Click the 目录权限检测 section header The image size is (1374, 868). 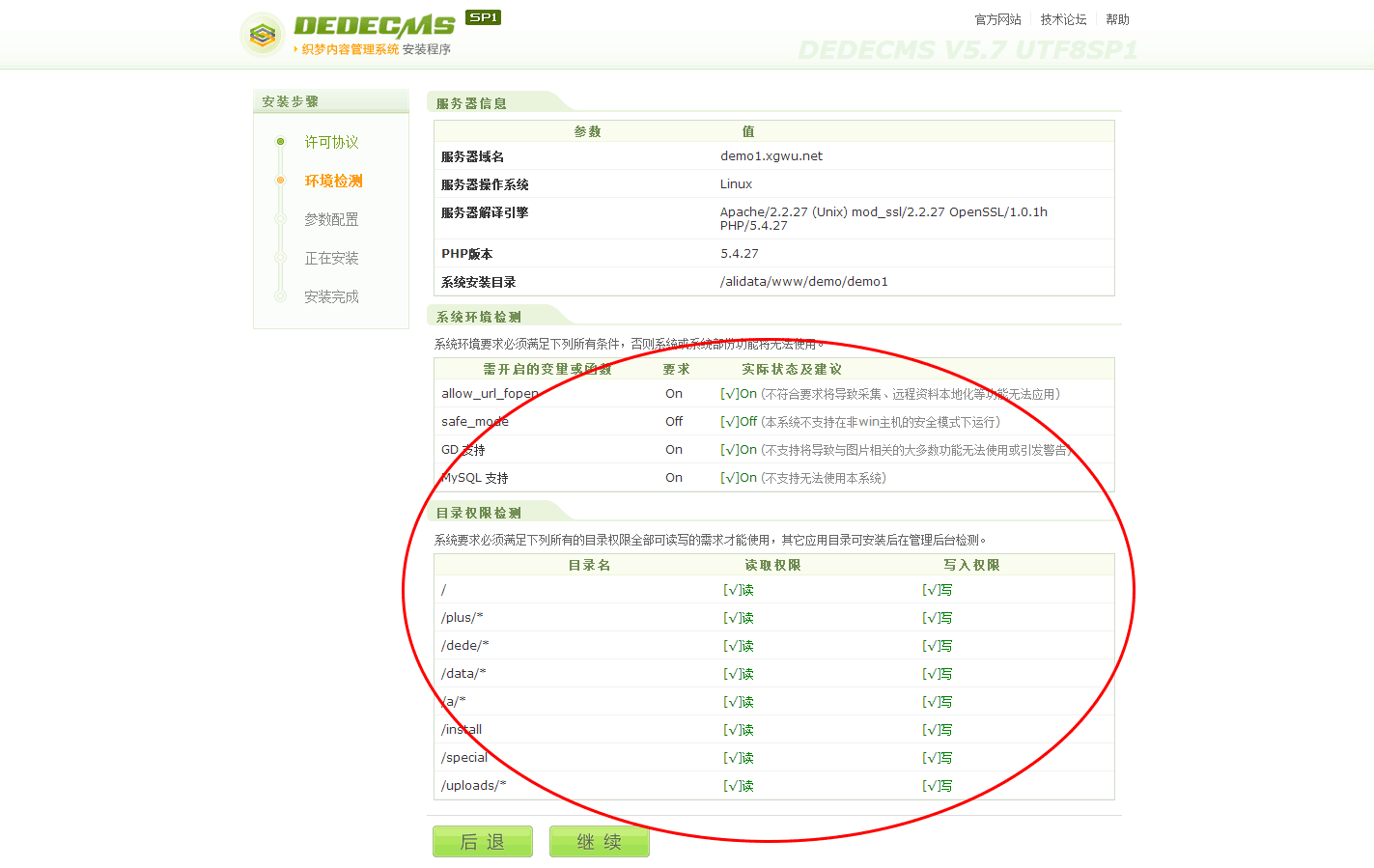[478, 513]
